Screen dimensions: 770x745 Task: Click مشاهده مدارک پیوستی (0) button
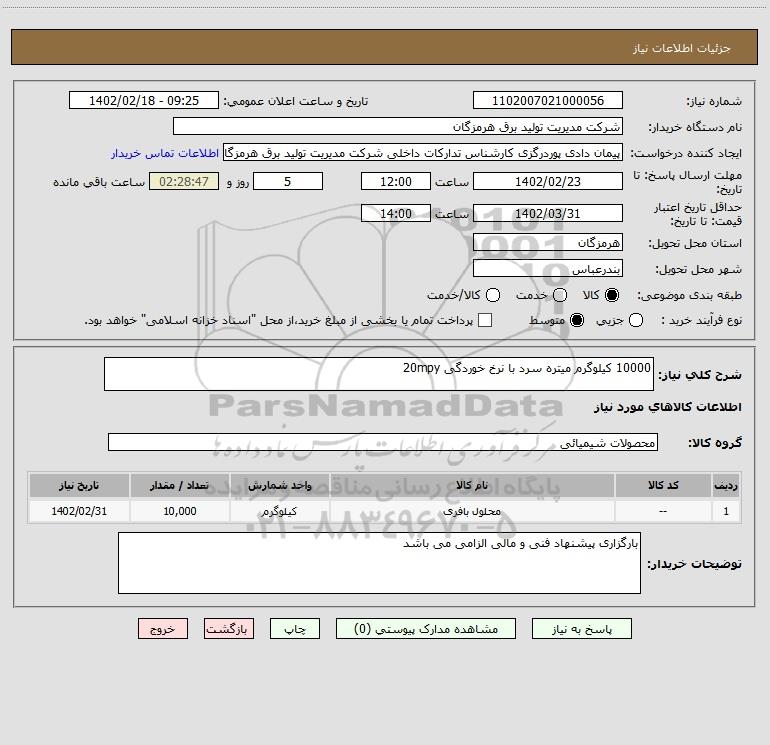[x=426, y=629]
